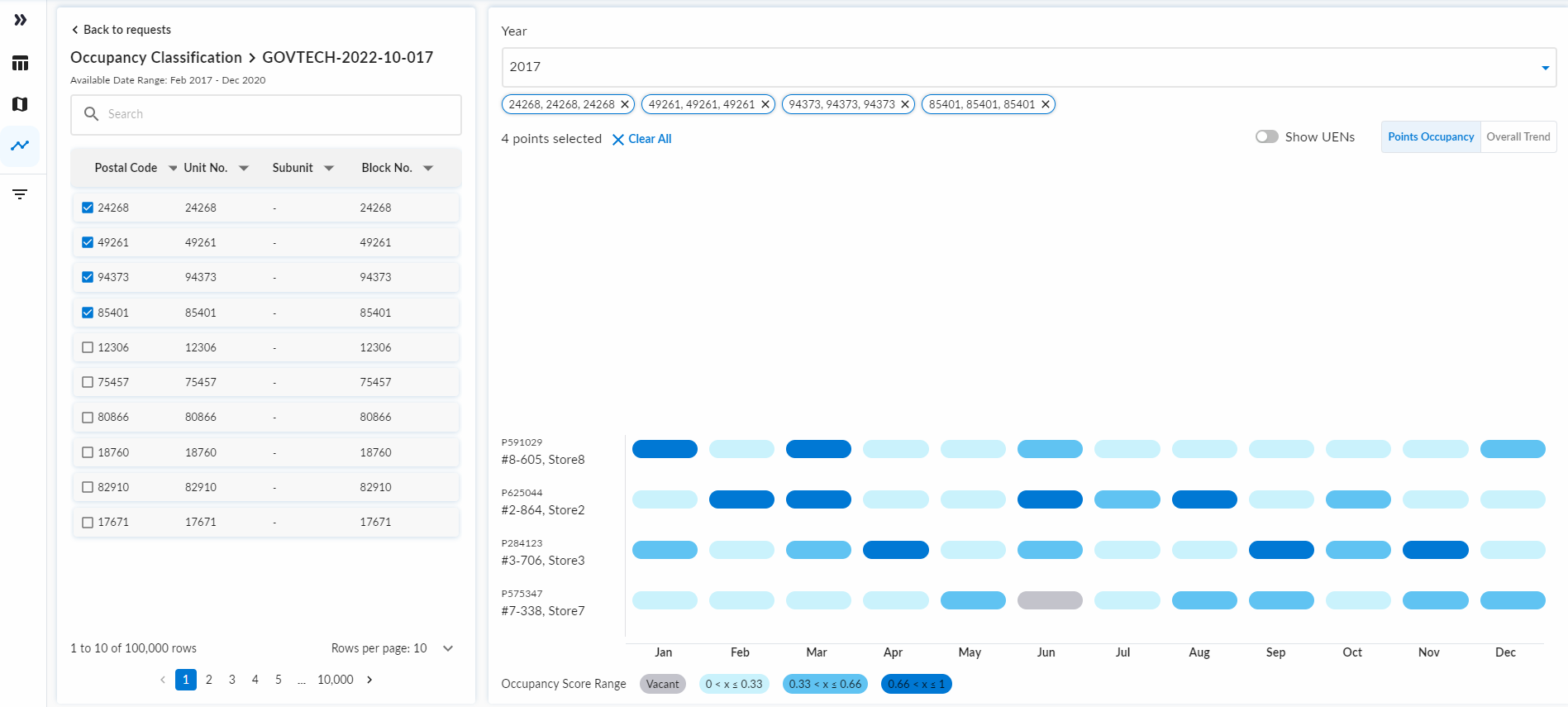1568x707 pixels.
Task: Click Occupancy Classification breadcrumb
Action: [156, 57]
